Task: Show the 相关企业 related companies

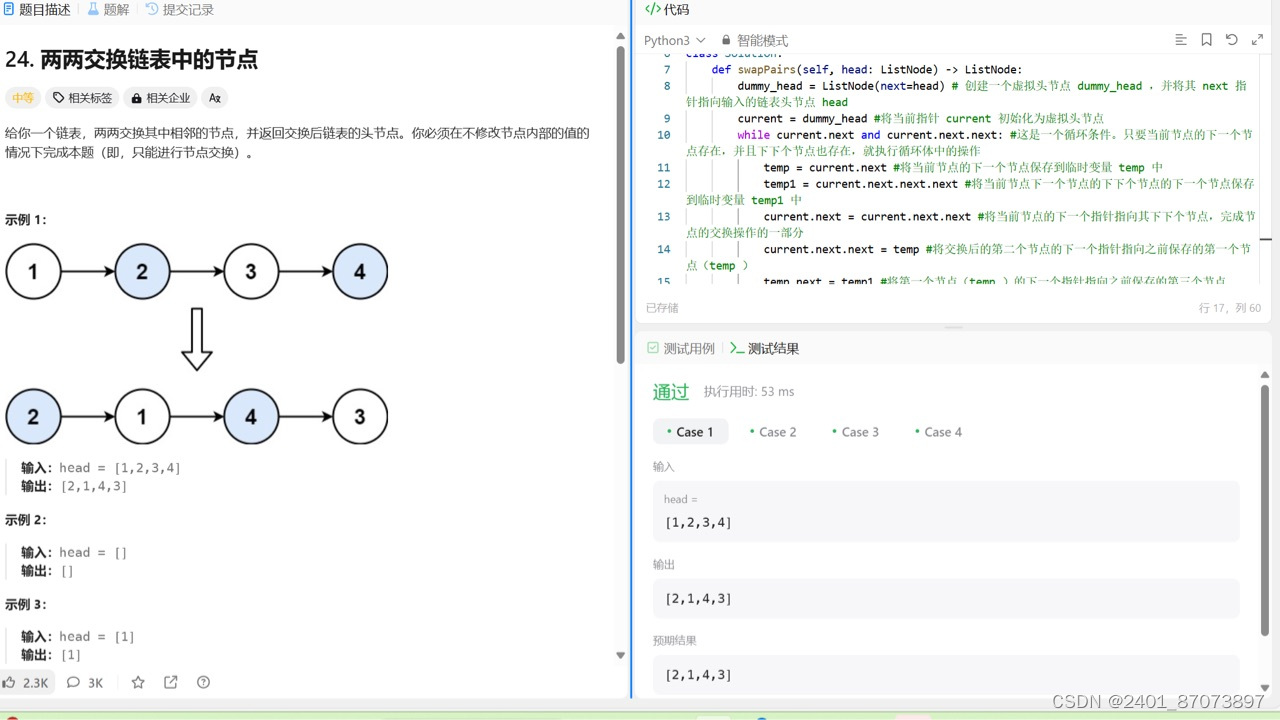Action: 160,98
